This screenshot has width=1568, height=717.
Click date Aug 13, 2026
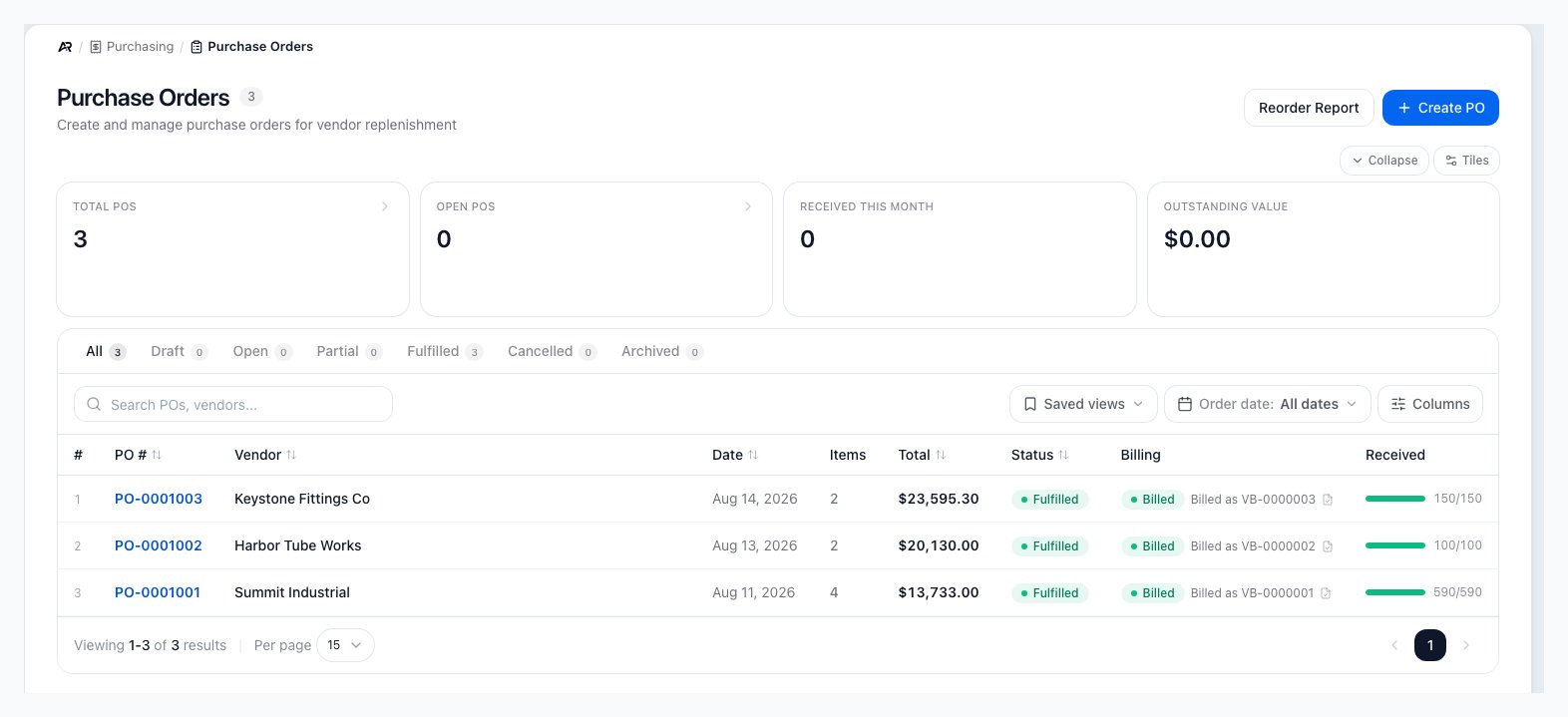(x=755, y=545)
